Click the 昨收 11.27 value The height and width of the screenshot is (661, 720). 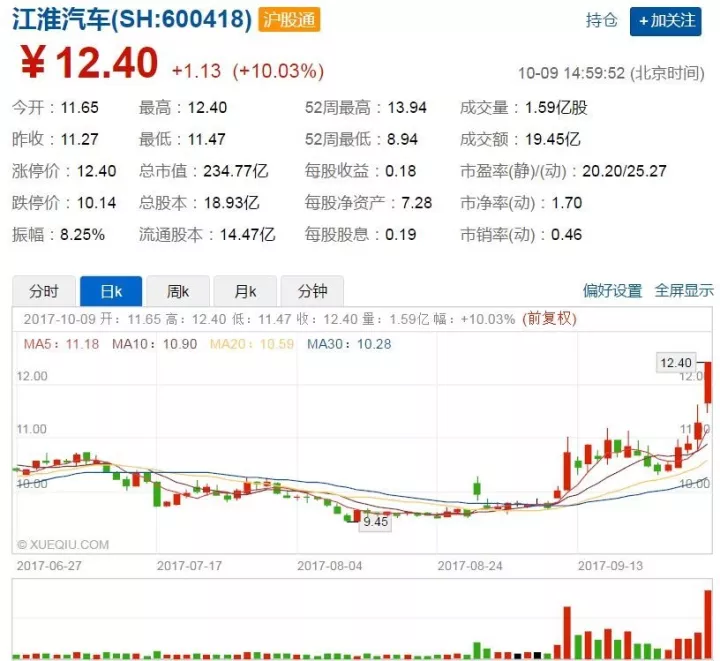[x=79, y=139]
